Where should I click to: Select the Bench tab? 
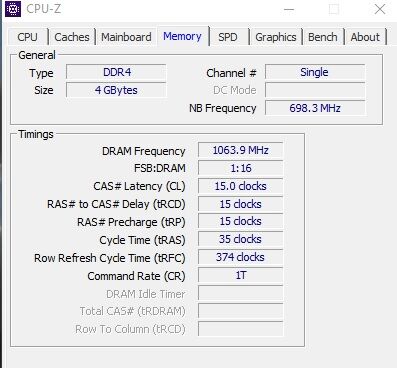pyautogui.click(x=323, y=37)
